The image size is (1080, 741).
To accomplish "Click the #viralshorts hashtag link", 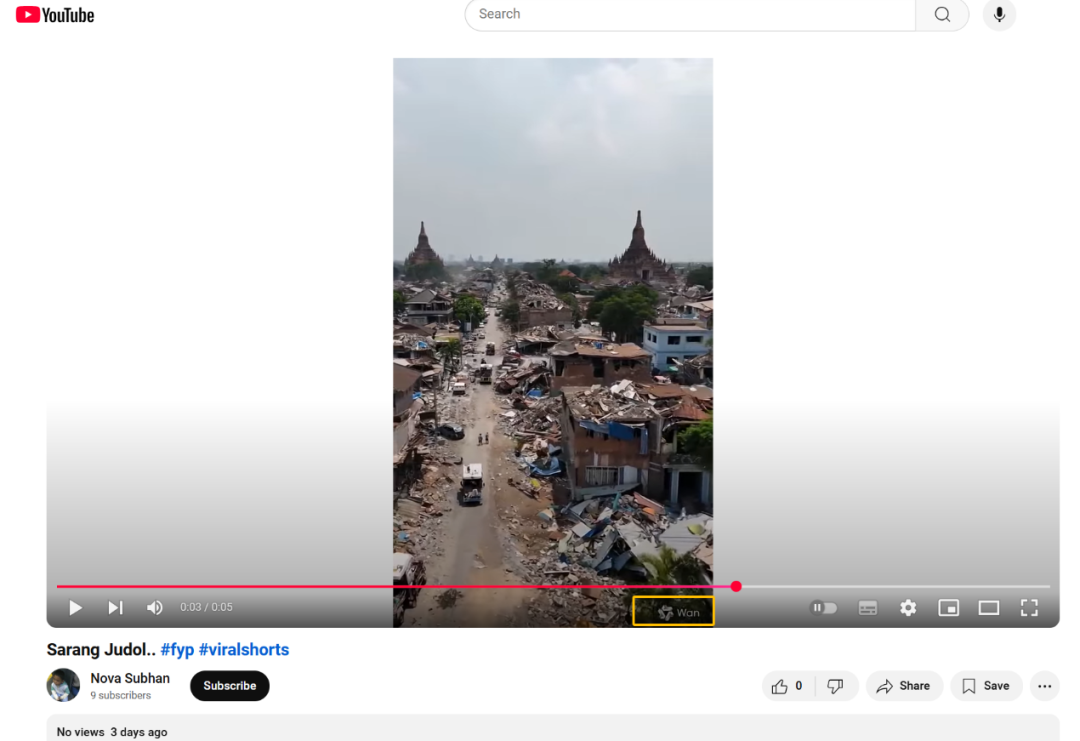I will [244, 650].
